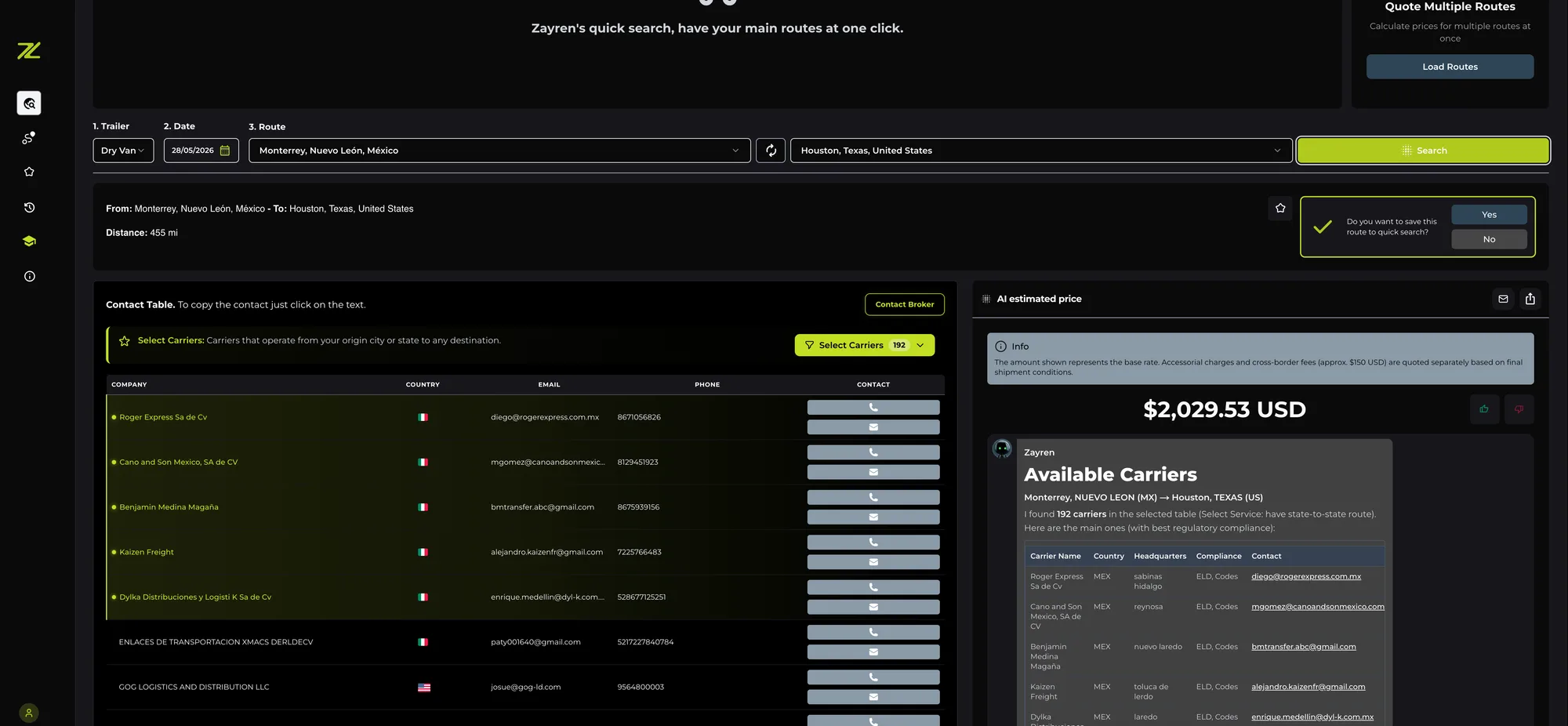Click company name GOG LOGISTICS AND DISTRIBUTION LLC

(194, 687)
